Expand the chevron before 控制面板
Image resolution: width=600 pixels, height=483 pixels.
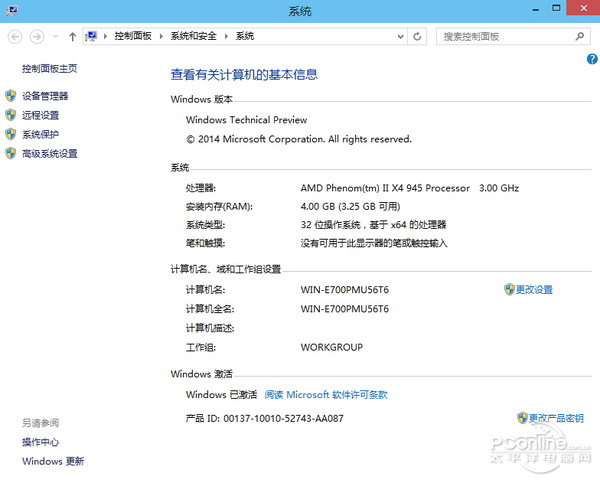(105, 36)
